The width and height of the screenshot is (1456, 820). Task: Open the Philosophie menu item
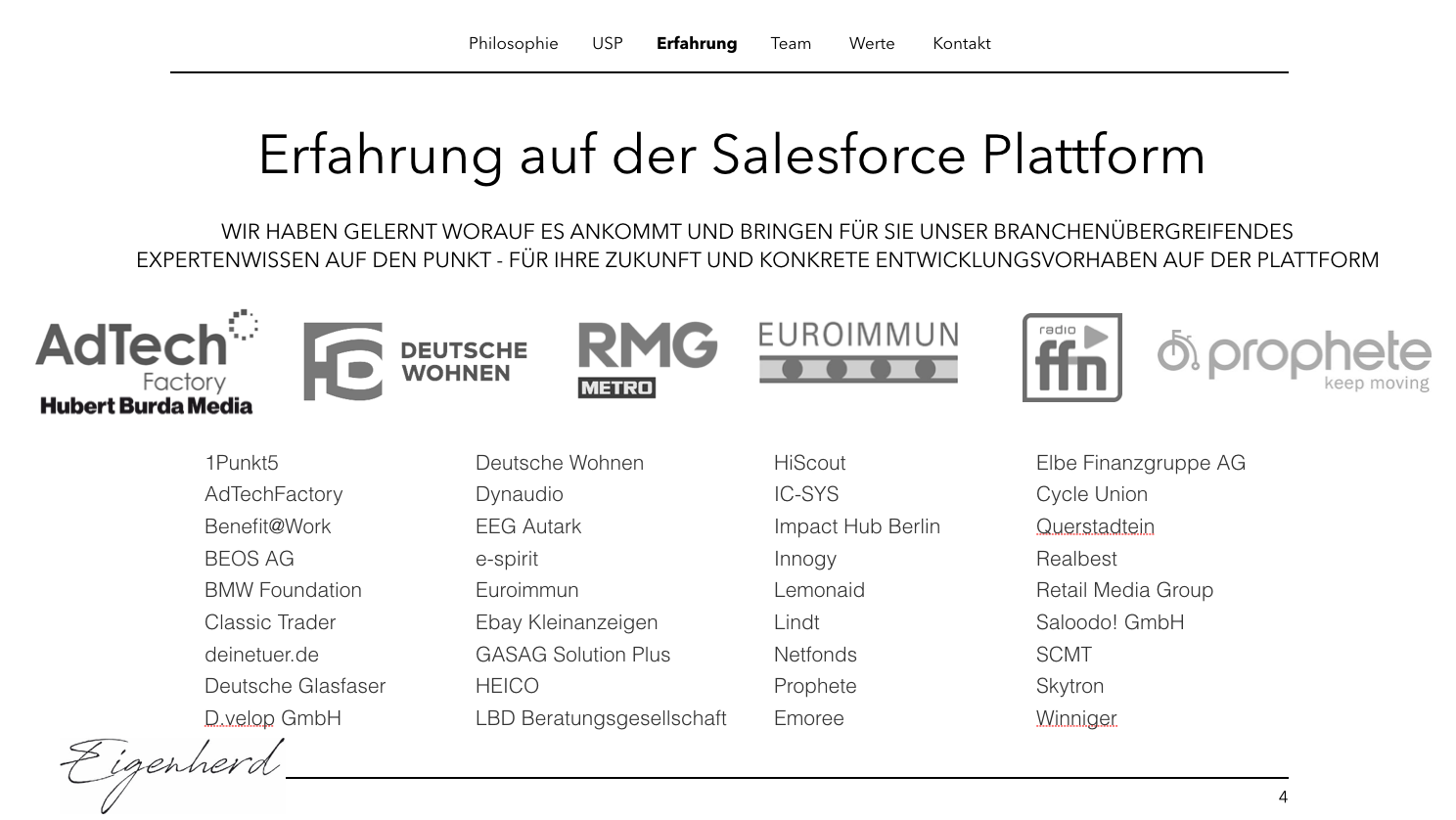point(514,43)
